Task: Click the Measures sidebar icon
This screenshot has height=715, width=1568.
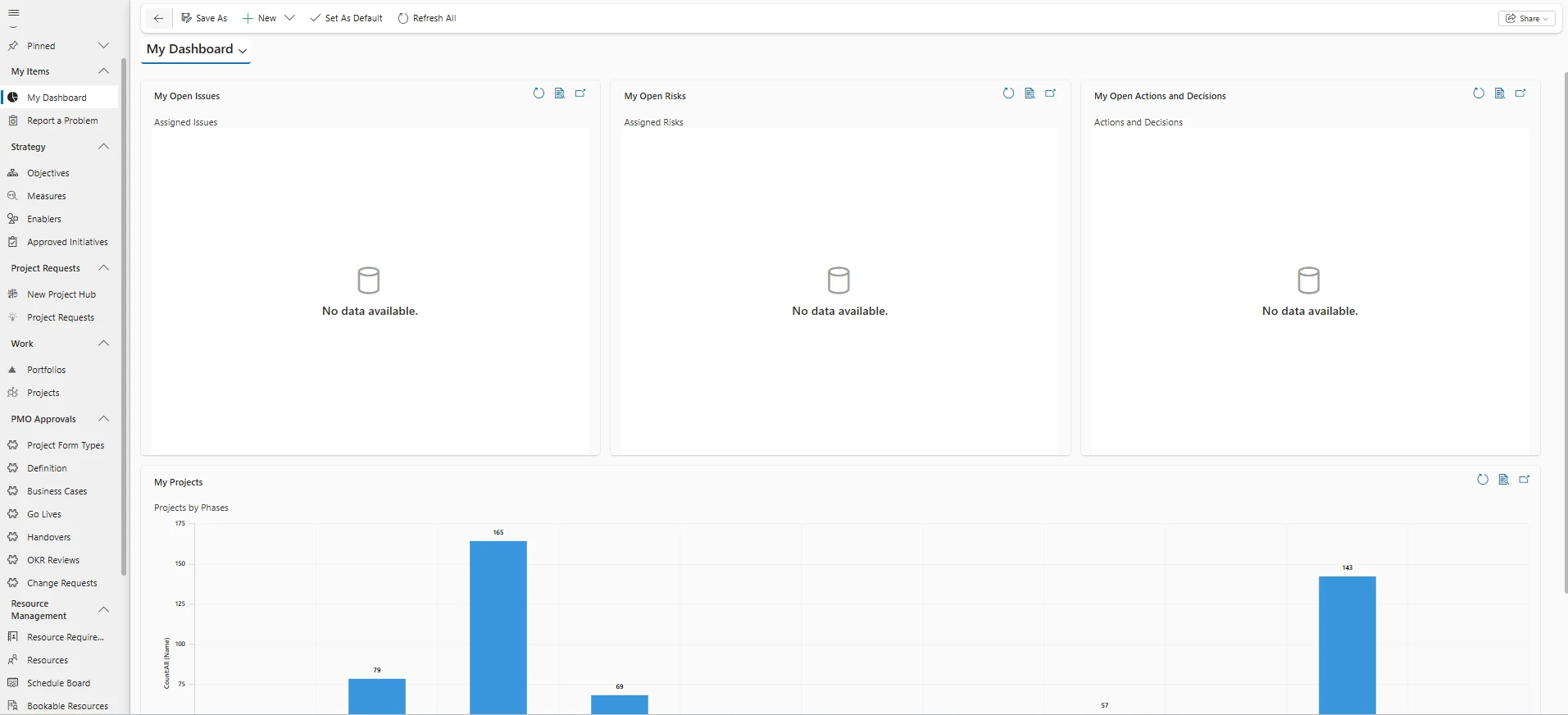Action: [x=13, y=196]
